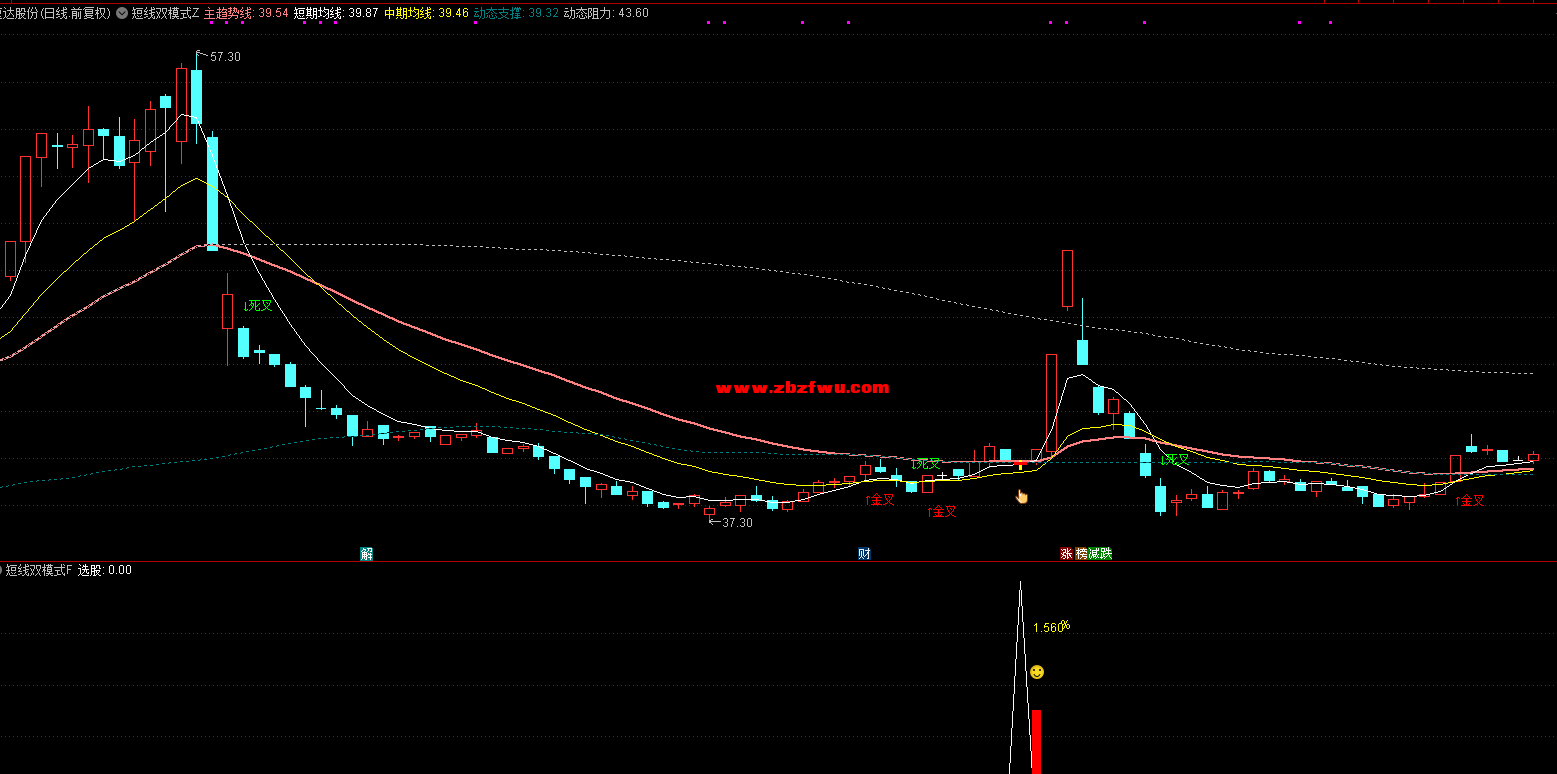The height and width of the screenshot is (774, 1557).
Task: Click the yellow smiley face signal icon
Action: point(1037,672)
